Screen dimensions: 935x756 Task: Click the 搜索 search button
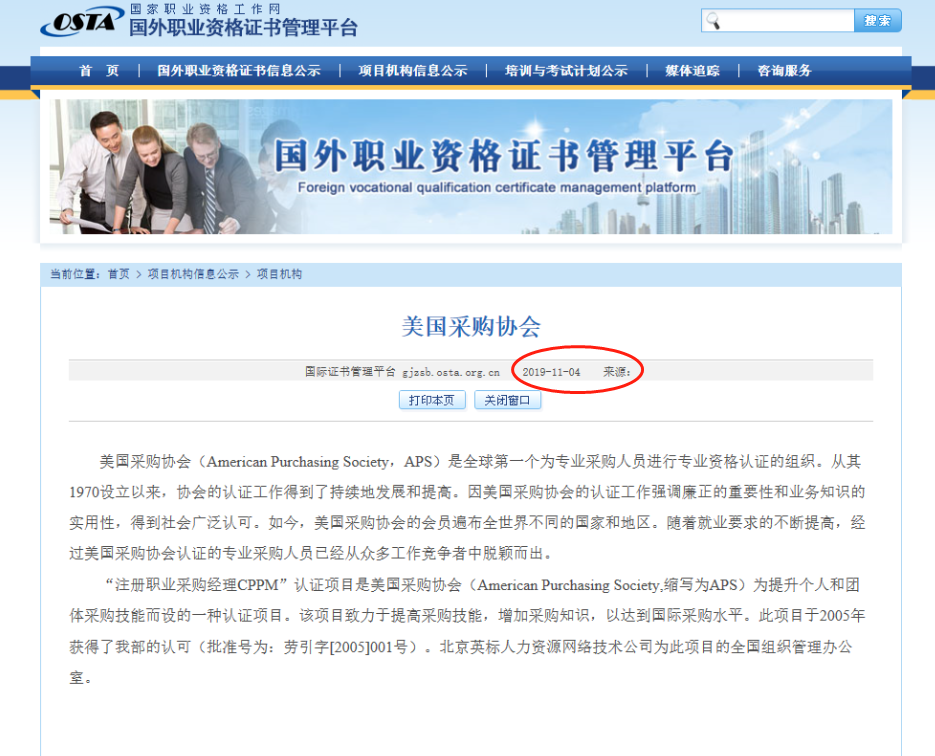click(877, 21)
